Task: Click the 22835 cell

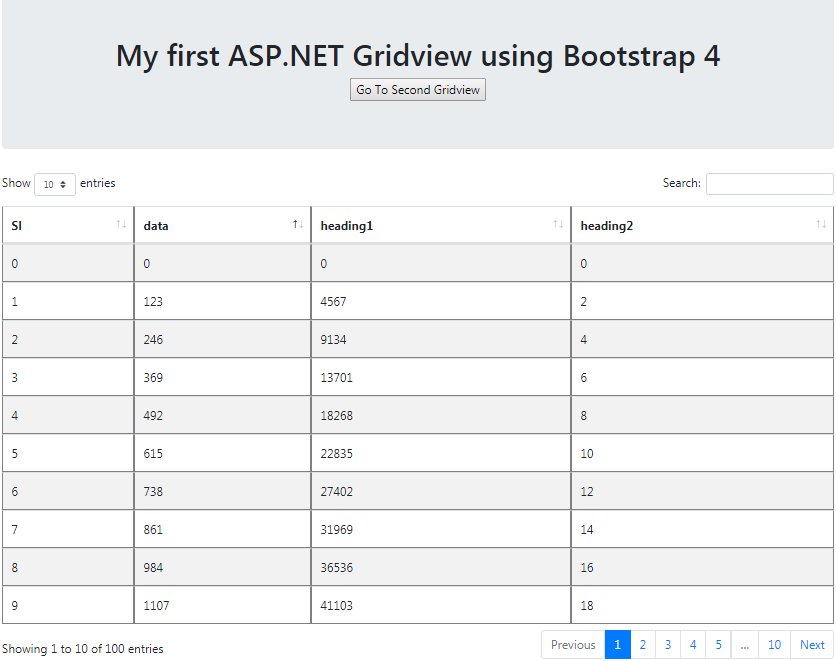Action: coord(441,453)
